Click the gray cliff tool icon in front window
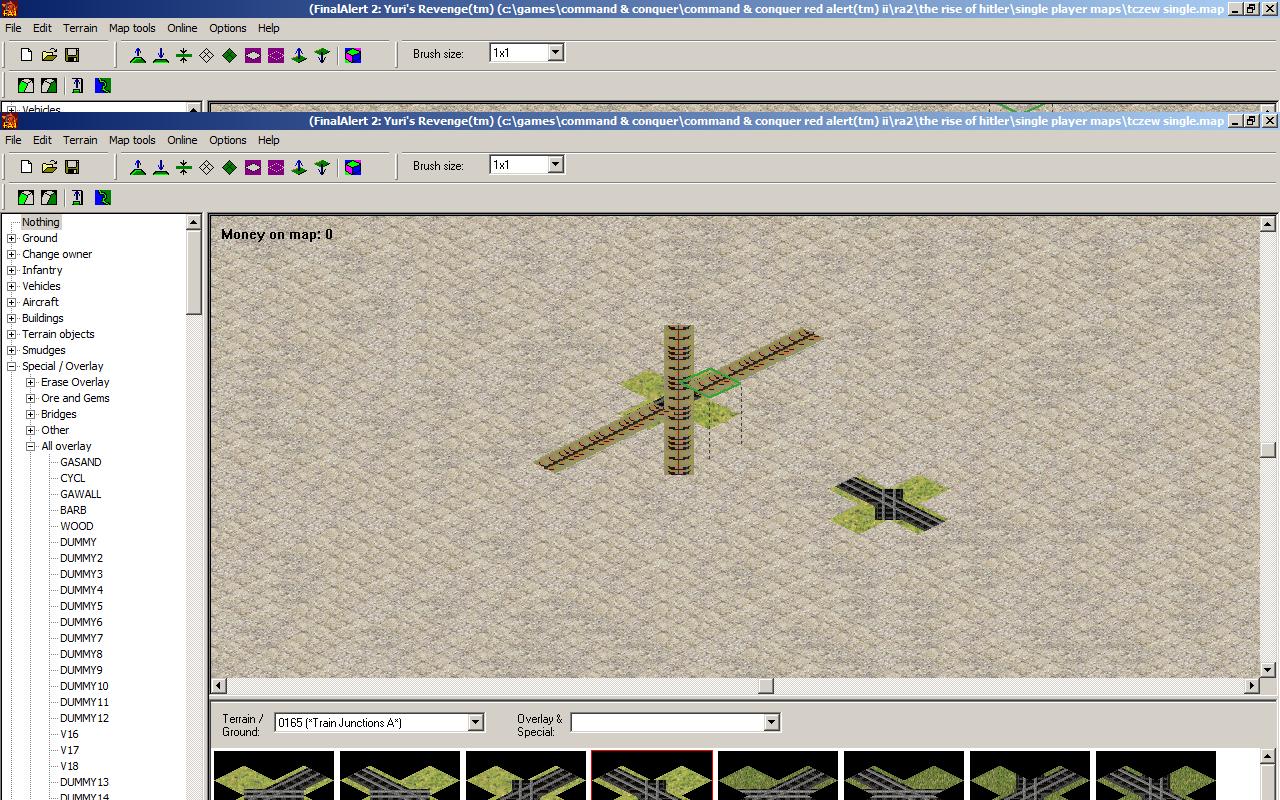 [49, 197]
